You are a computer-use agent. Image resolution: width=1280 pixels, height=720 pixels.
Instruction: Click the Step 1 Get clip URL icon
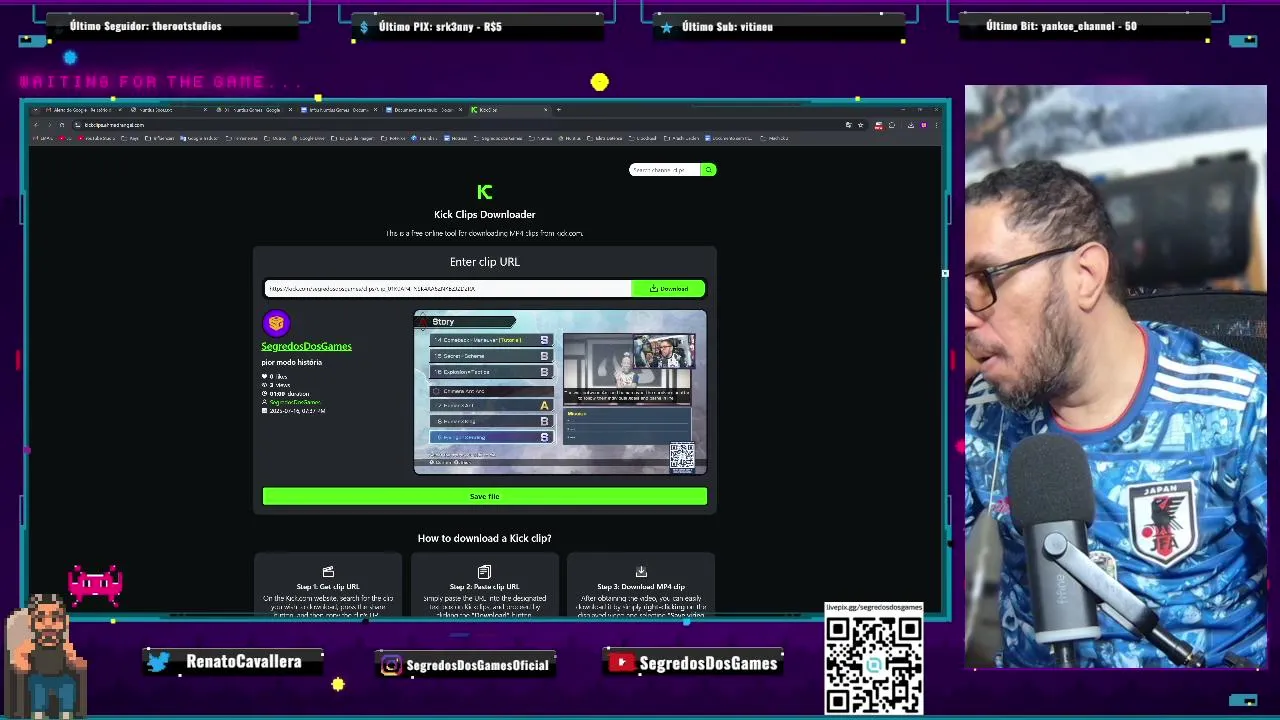click(328, 572)
